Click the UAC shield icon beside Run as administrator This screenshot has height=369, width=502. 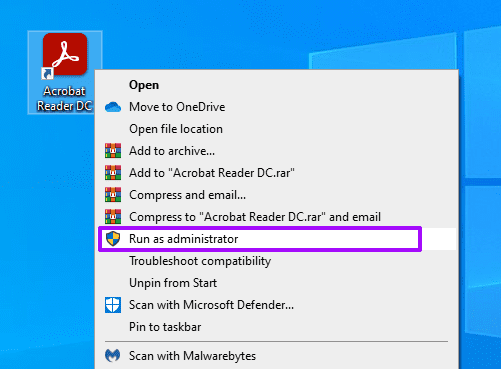click(113, 239)
